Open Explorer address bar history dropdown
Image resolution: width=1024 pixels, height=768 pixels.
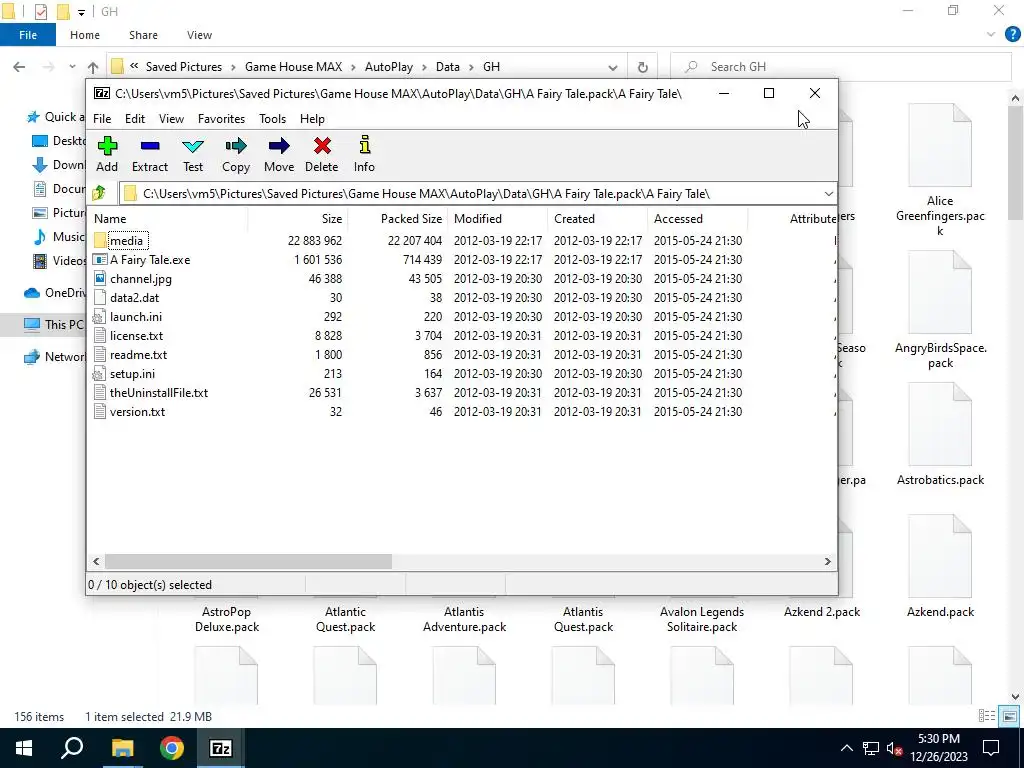[613, 67]
